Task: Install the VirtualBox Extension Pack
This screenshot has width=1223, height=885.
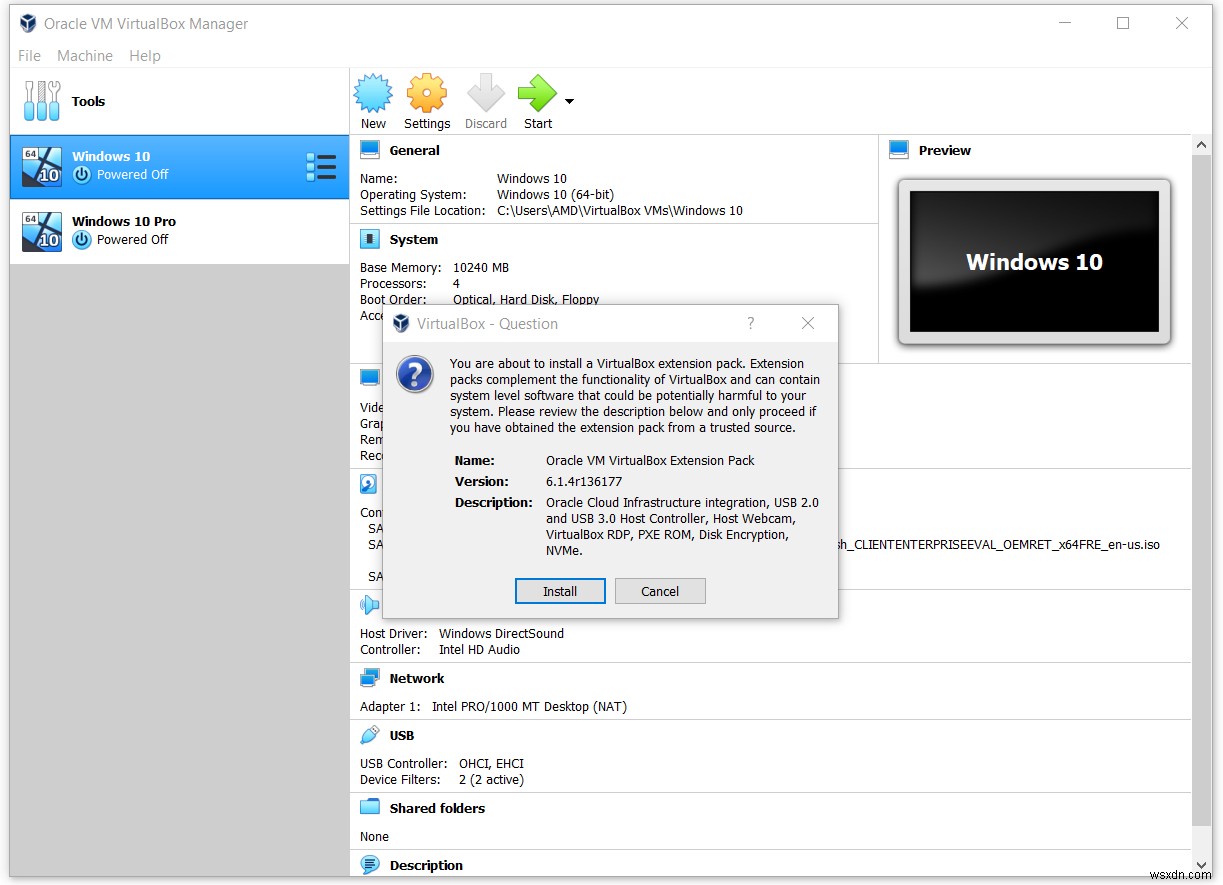Action: 559,591
